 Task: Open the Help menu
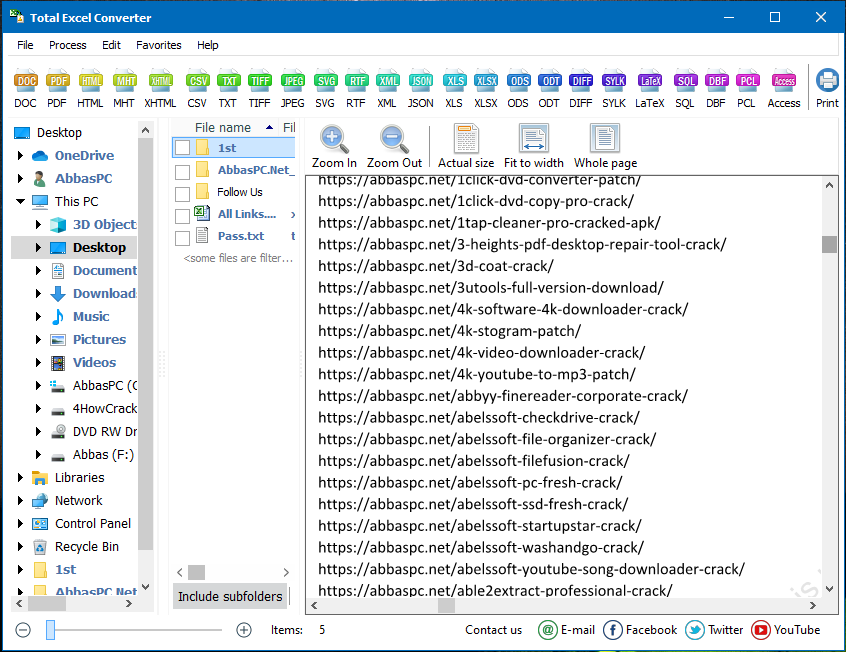(208, 45)
